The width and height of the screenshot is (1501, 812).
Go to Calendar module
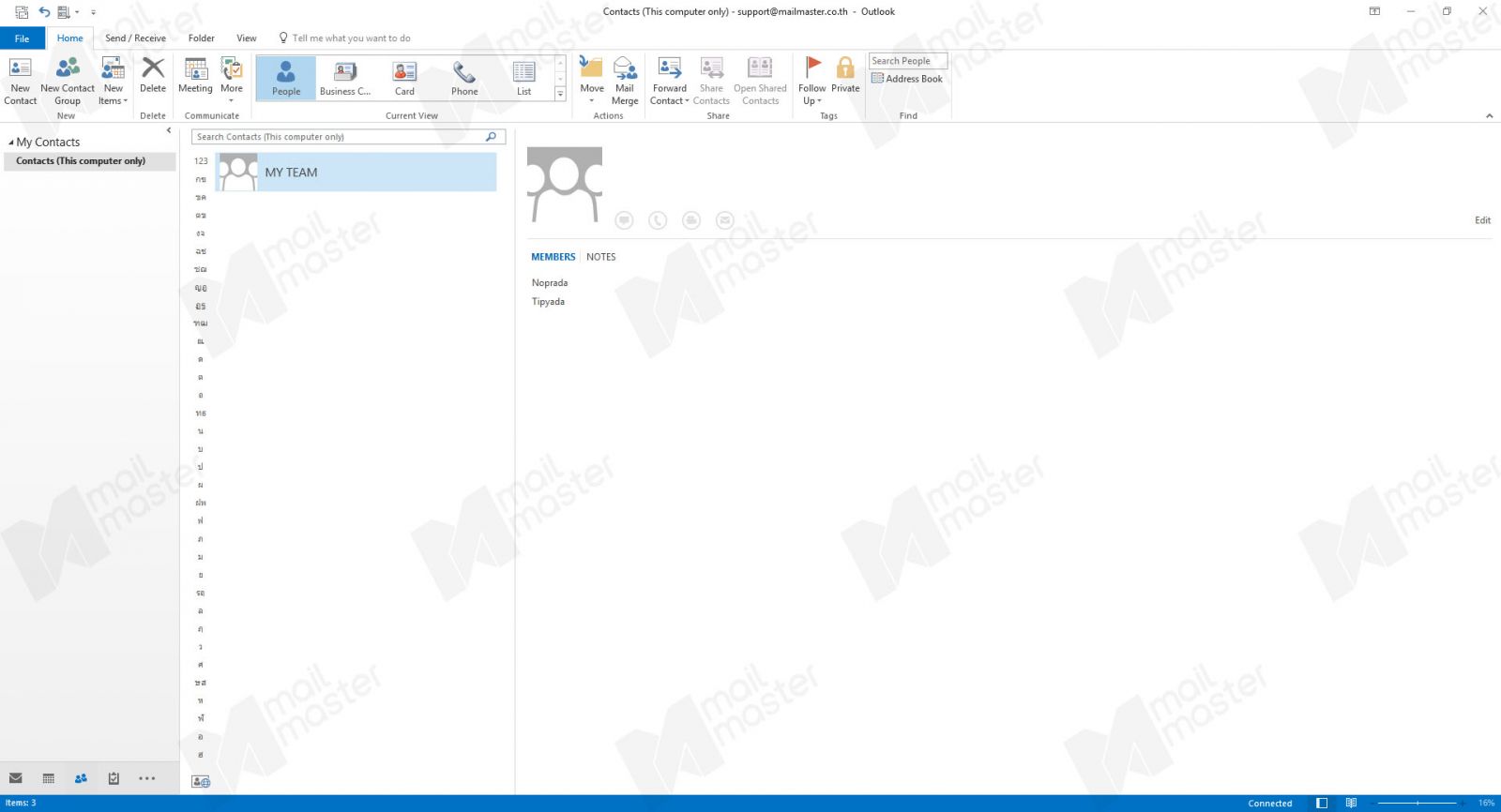(49, 778)
